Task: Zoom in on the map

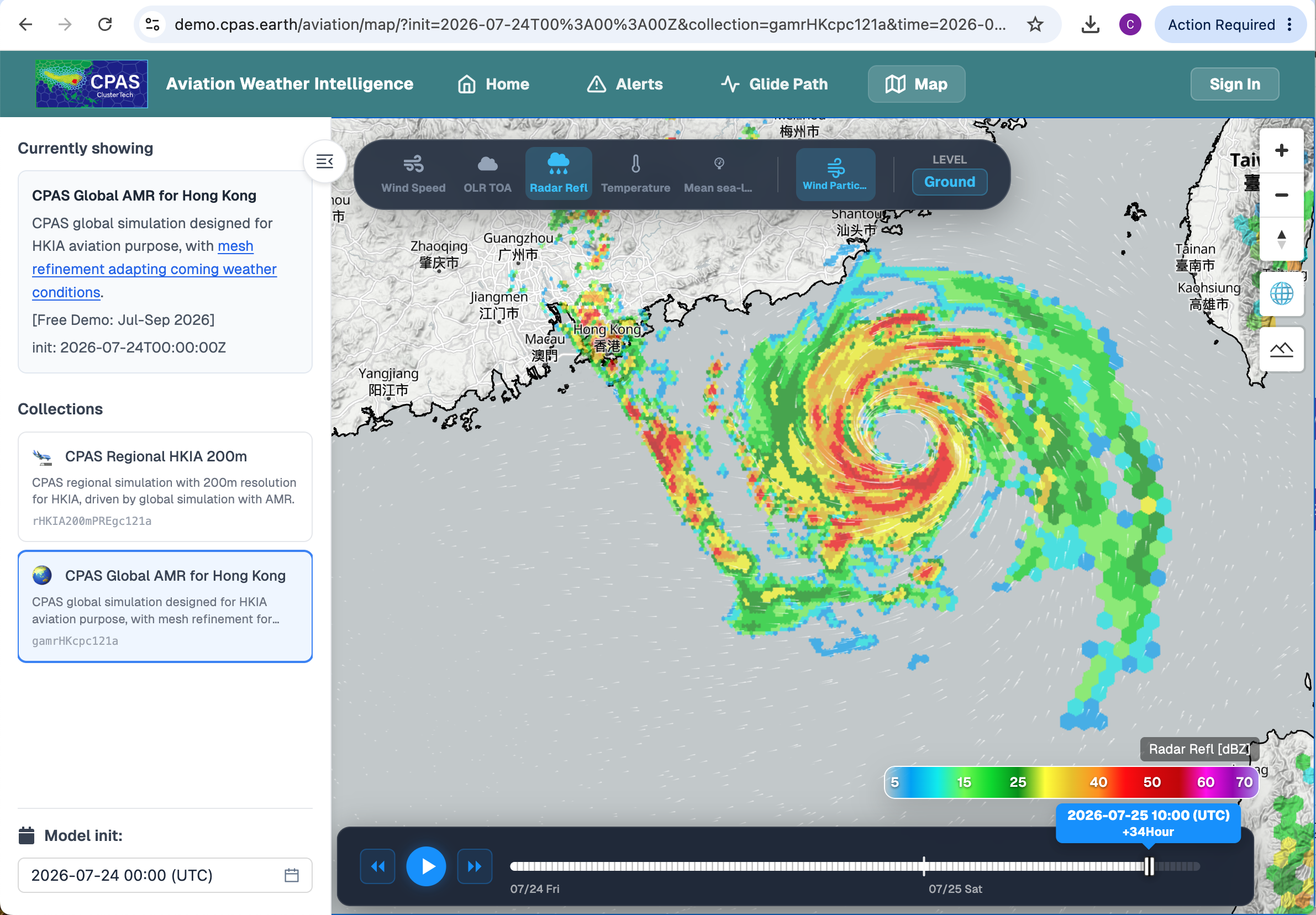Action: pyautogui.click(x=1281, y=151)
